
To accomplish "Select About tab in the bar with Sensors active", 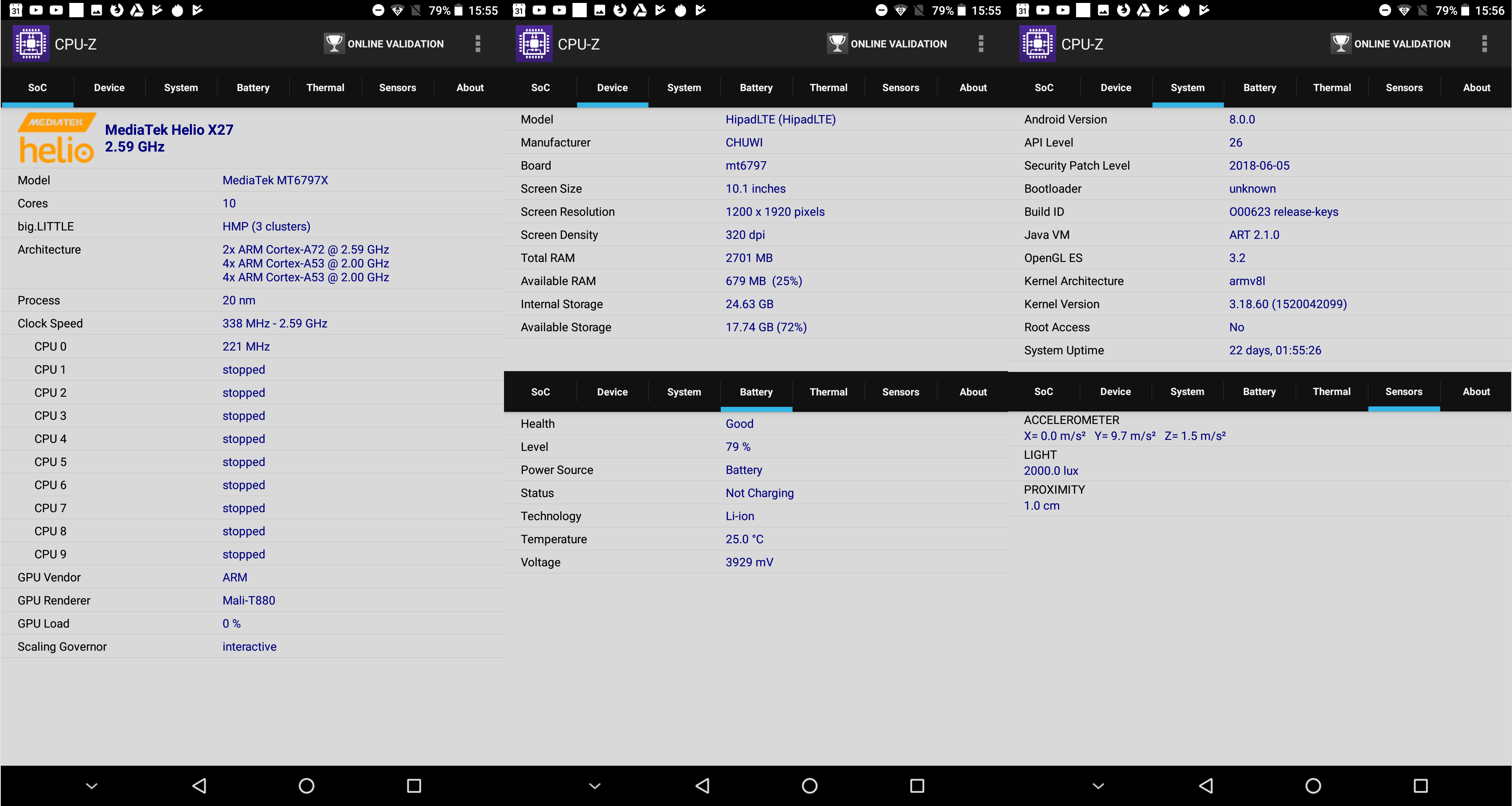I will [x=1475, y=391].
